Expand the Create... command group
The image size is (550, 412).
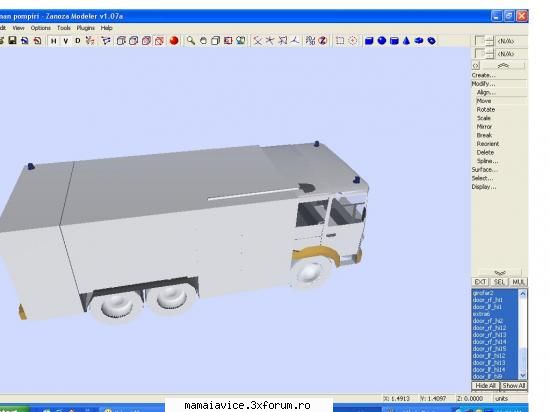(484, 75)
